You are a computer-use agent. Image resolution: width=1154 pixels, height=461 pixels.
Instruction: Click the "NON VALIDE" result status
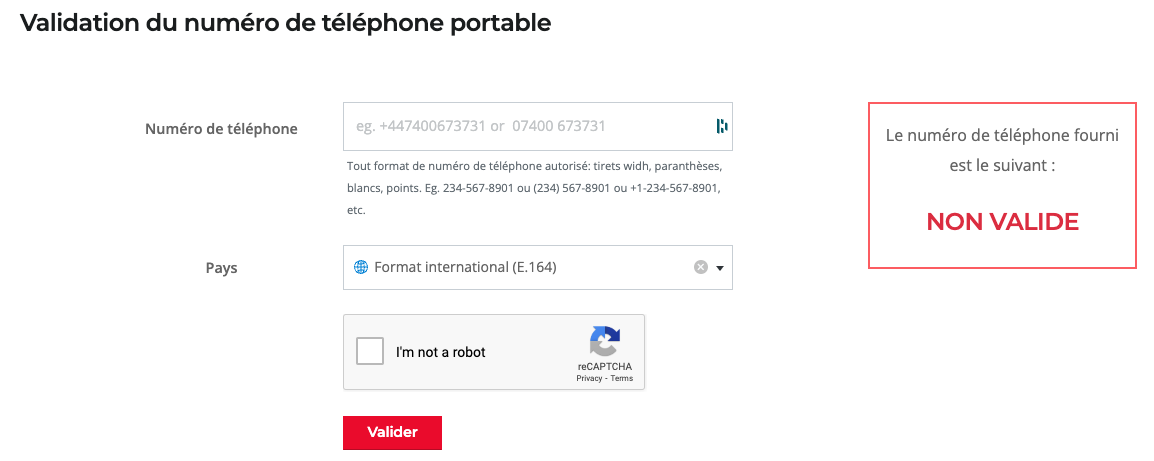[1002, 222]
